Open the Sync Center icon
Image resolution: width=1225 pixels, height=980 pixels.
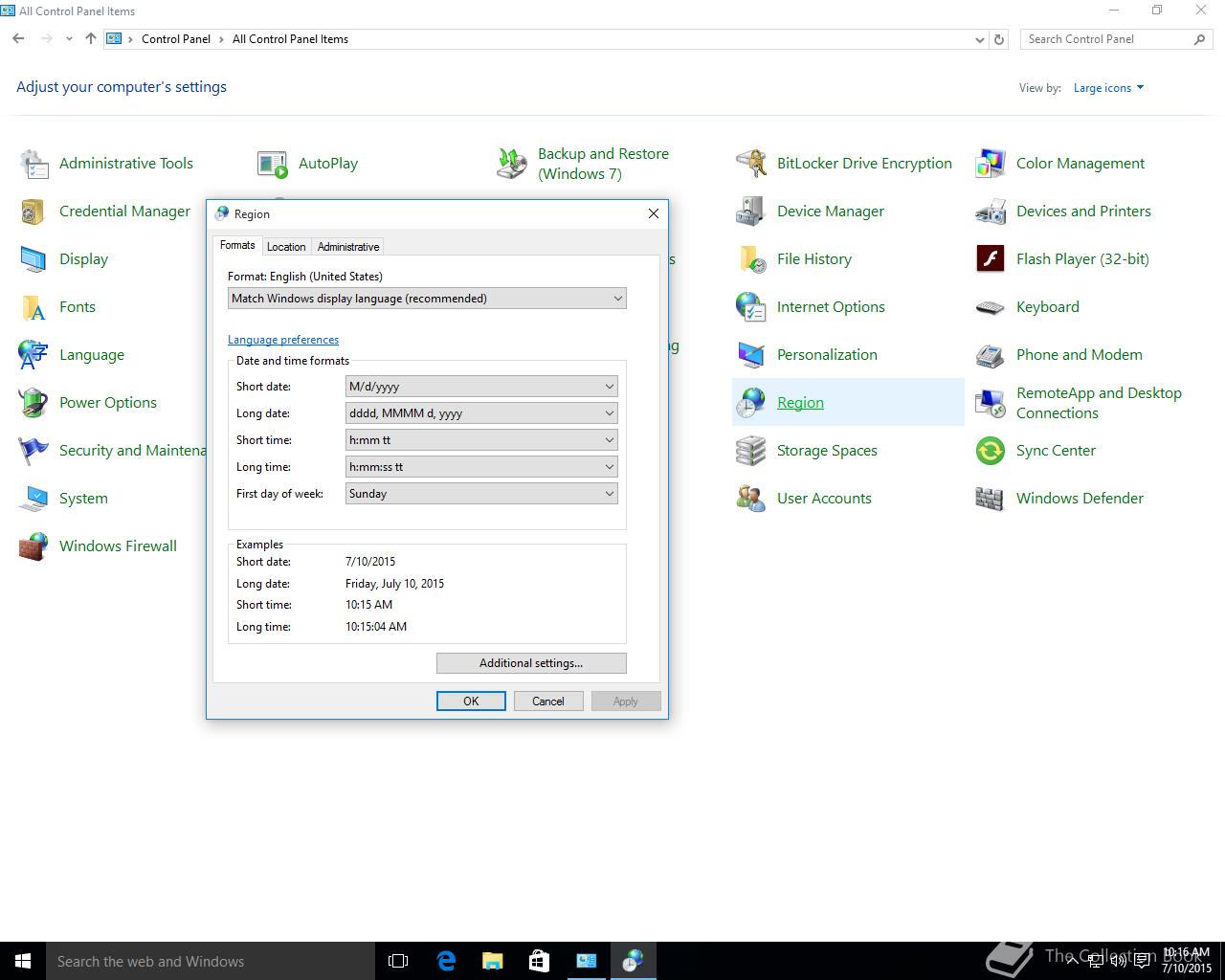991,451
